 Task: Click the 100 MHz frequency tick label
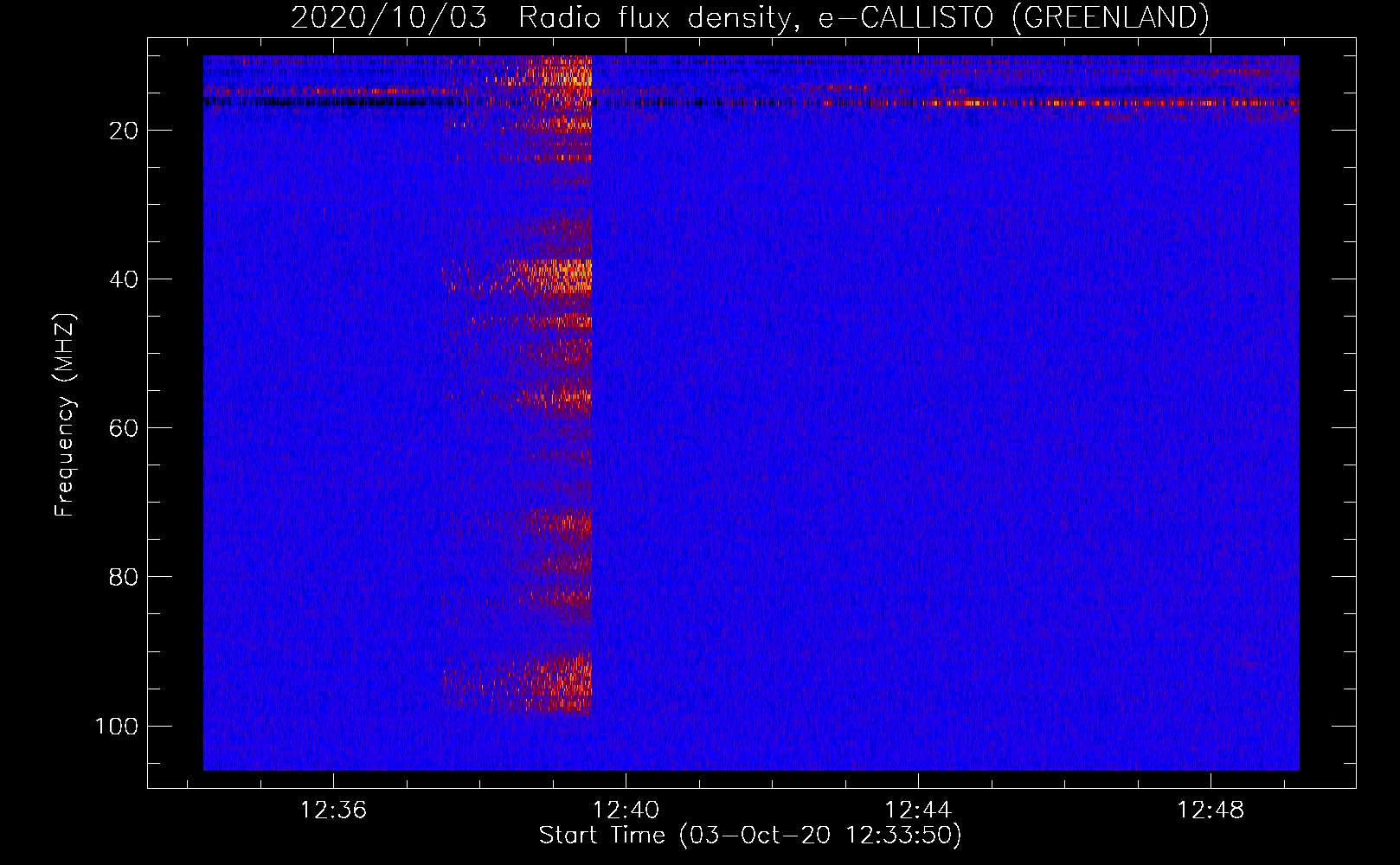(x=117, y=726)
